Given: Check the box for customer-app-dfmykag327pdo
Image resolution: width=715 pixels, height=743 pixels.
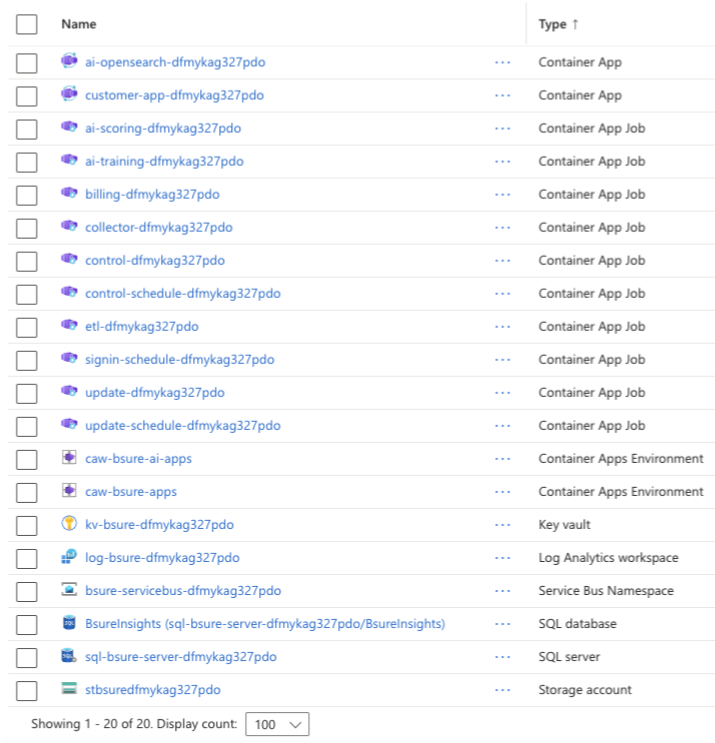Looking at the screenshot, I should 27,95.
